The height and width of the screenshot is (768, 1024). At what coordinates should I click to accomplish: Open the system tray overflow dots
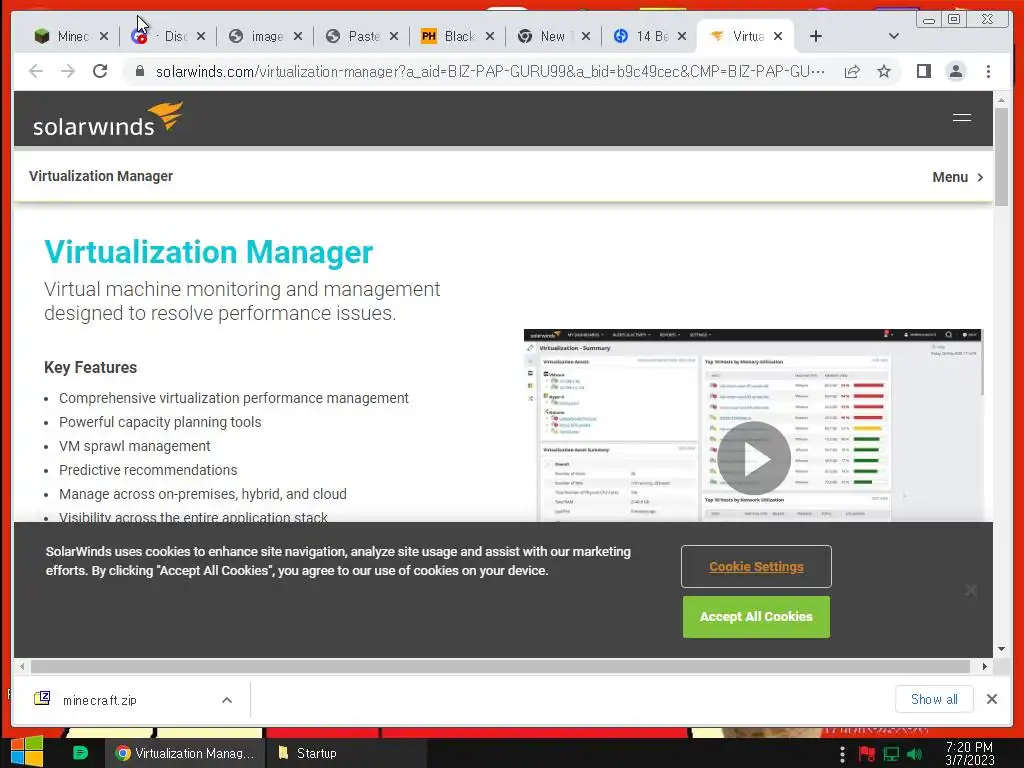coord(842,754)
